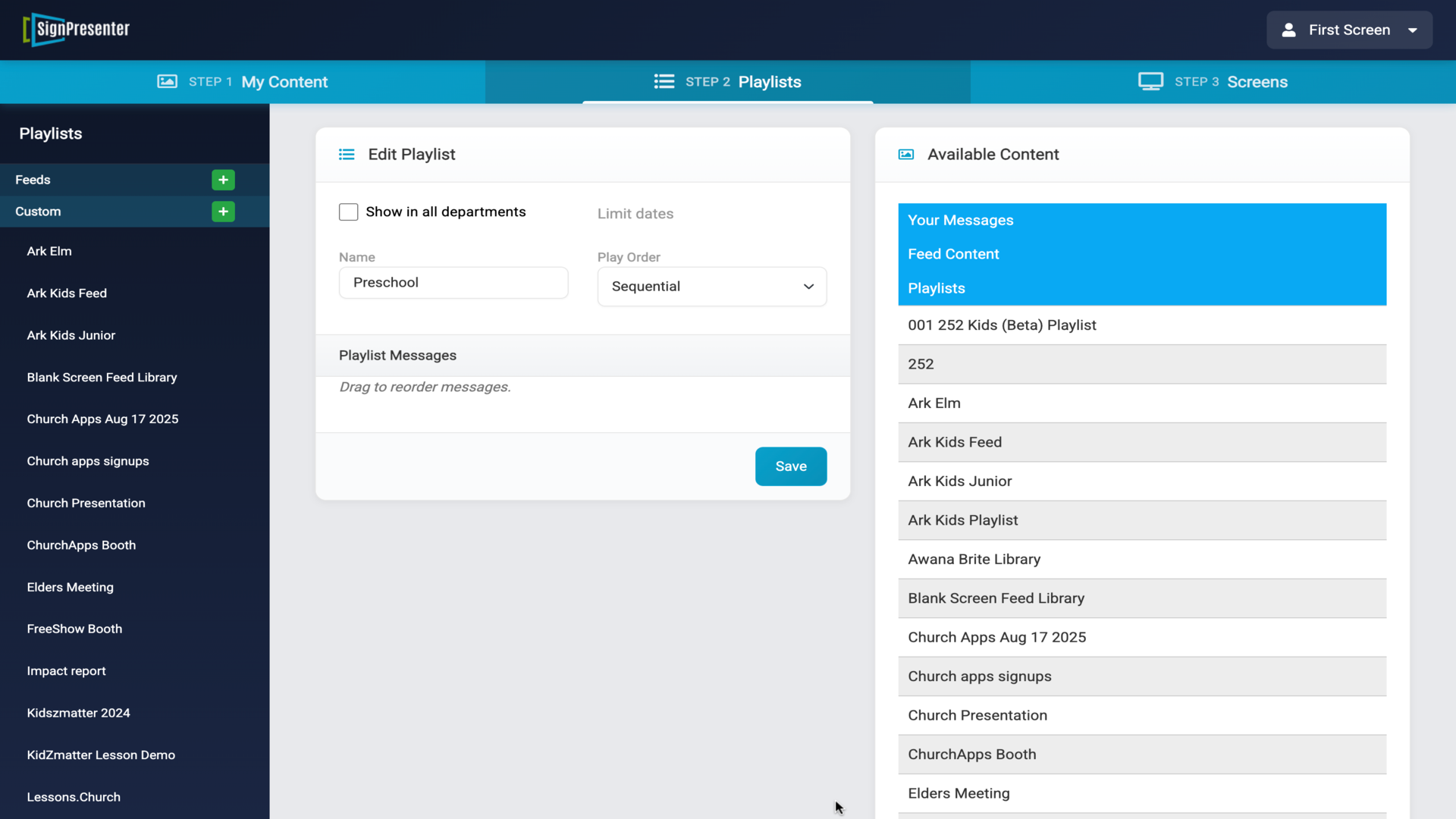Click the Screens monitor icon
Image resolution: width=1456 pixels, height=819 pixels.
(x=1150, y=82)
